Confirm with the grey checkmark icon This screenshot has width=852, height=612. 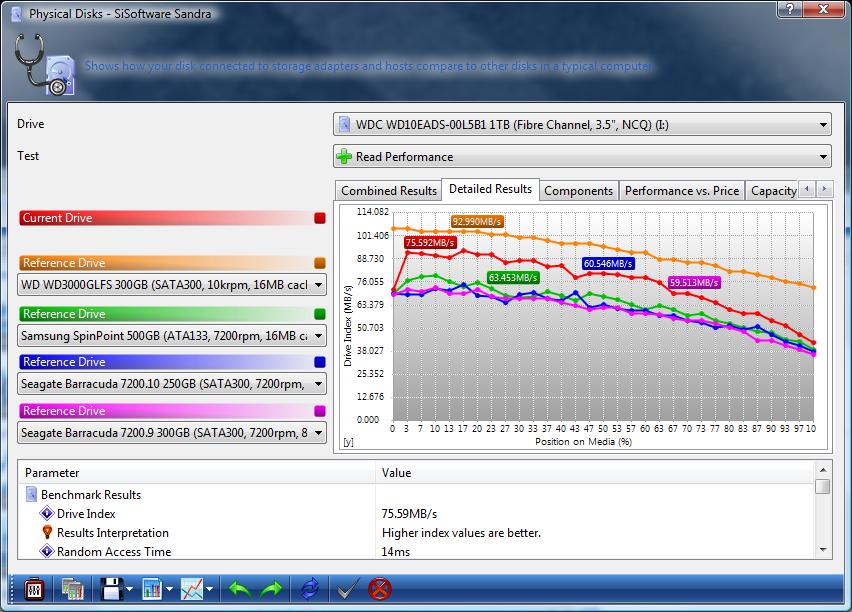tap(347, 589)
